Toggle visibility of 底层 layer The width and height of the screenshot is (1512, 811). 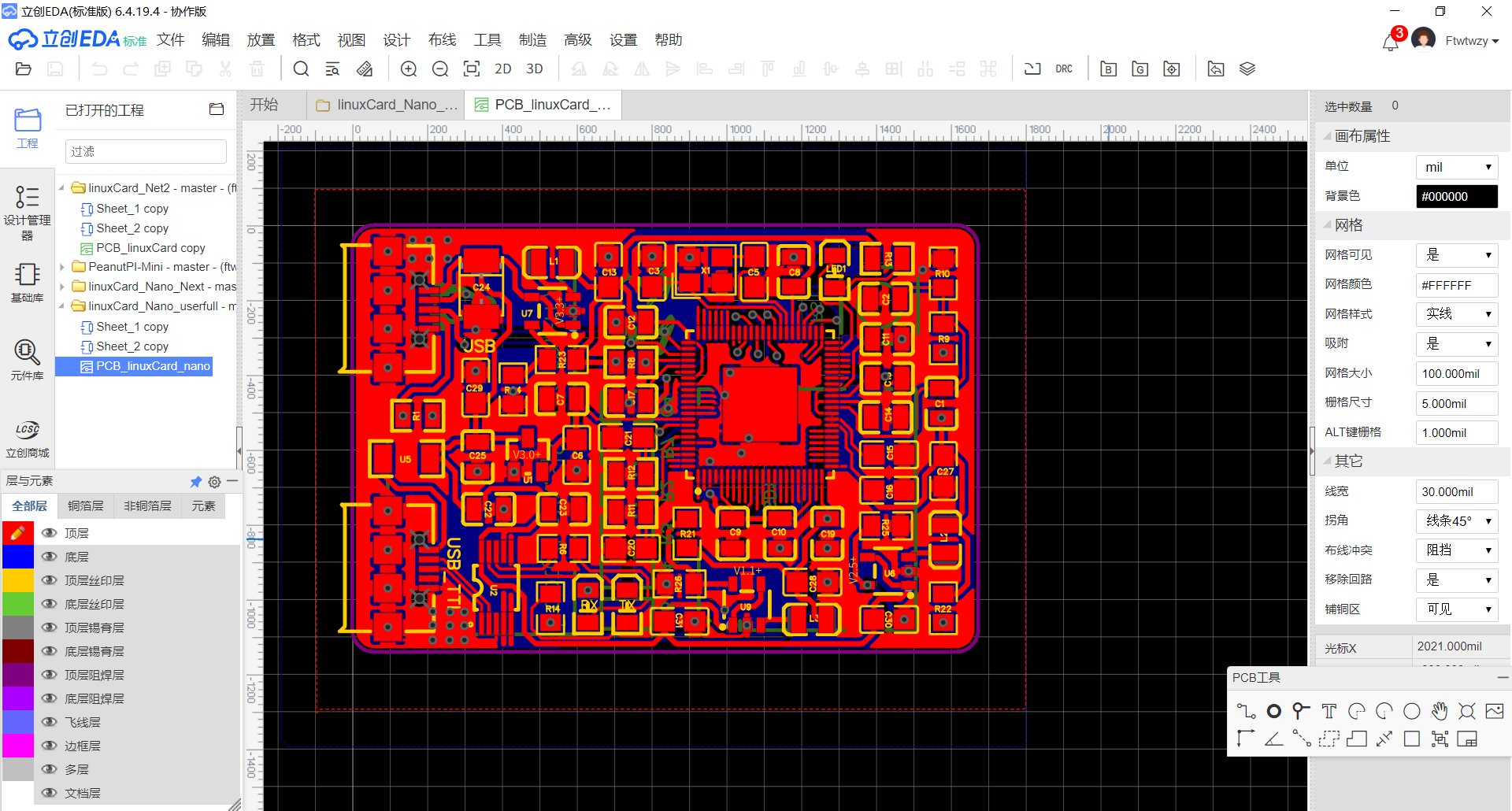50,557
